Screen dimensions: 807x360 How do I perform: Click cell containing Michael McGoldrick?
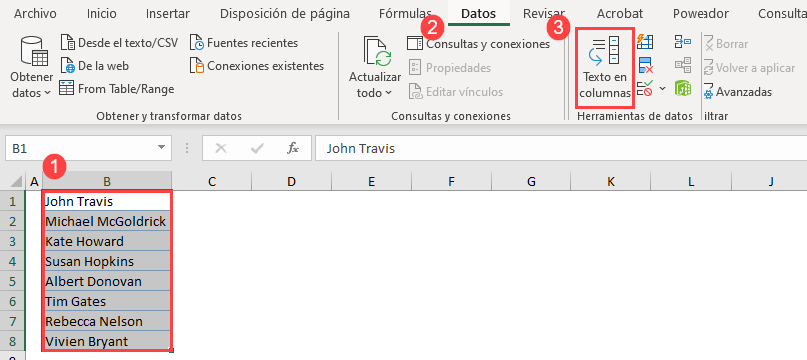pos(107,221)
